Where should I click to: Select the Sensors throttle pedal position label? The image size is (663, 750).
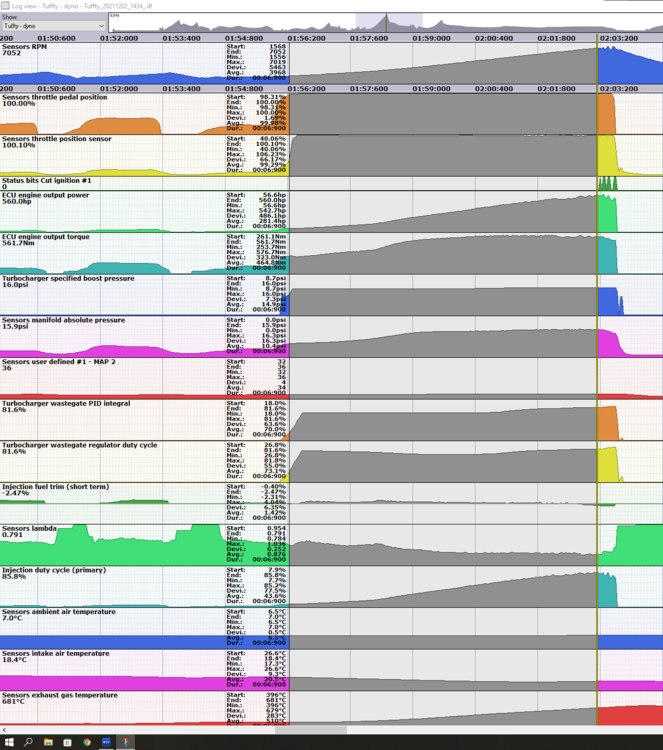pyautogui.click(x=55, y=97)
